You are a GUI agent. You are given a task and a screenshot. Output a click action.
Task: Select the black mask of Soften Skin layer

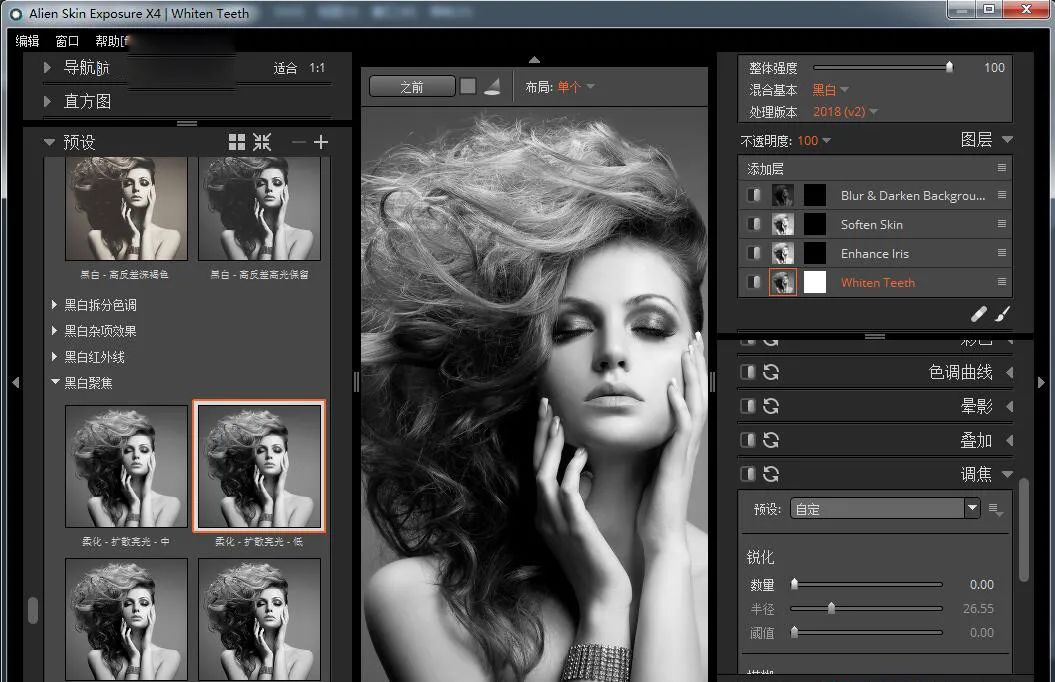coord(815,224)
